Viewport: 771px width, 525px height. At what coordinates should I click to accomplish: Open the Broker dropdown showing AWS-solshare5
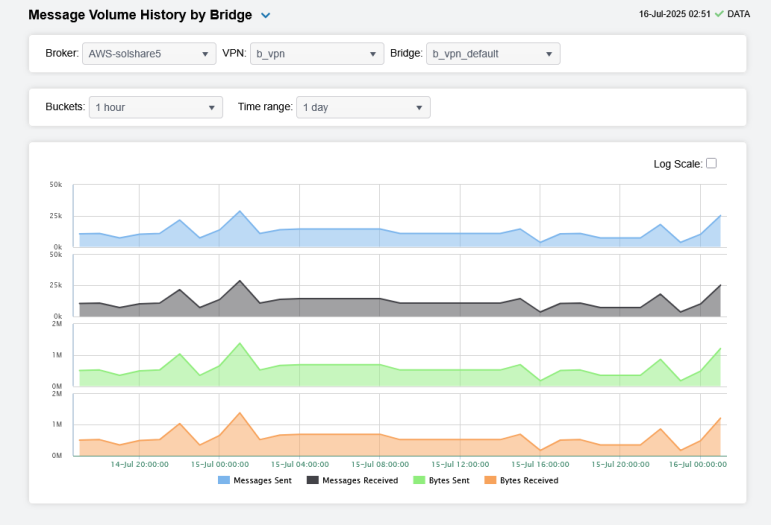(x=150, y=53)
